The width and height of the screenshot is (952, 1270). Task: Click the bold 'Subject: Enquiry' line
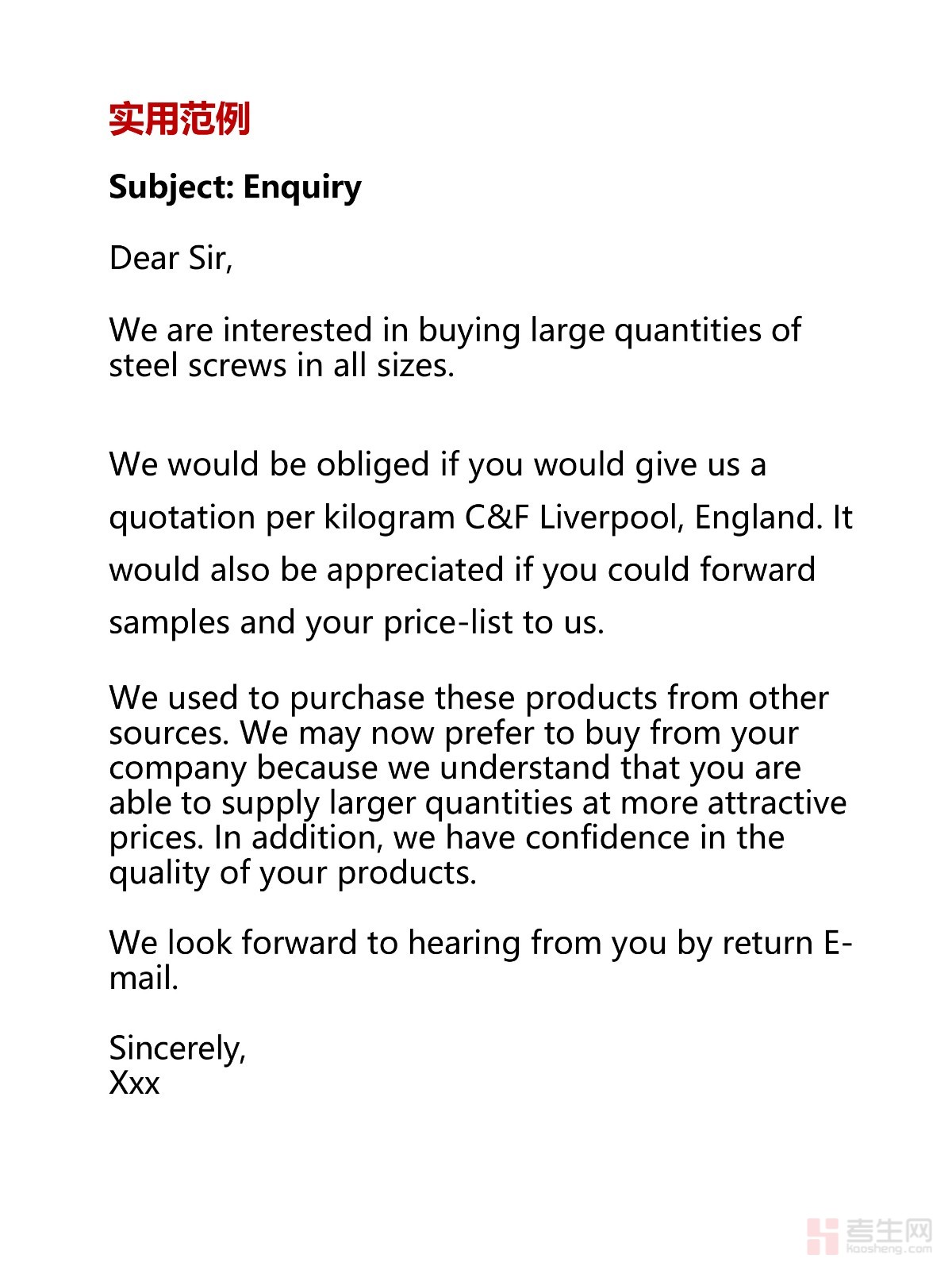pyautogui.click(x=235, y=187)
